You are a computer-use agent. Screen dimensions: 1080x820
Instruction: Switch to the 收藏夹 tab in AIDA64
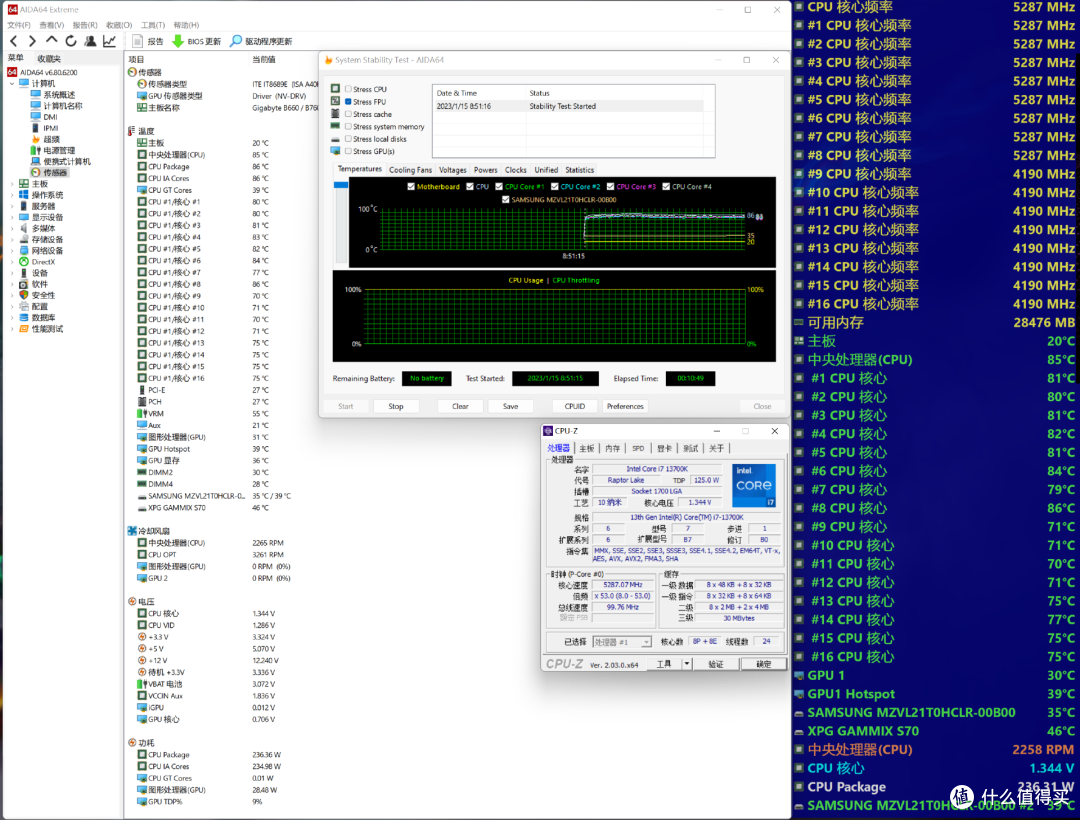point(49,59)
